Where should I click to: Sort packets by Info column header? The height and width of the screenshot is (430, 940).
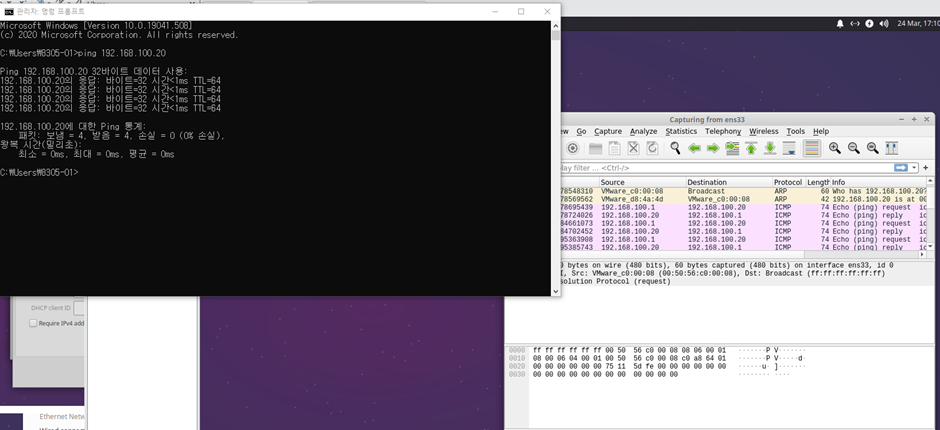click(878, 182)
